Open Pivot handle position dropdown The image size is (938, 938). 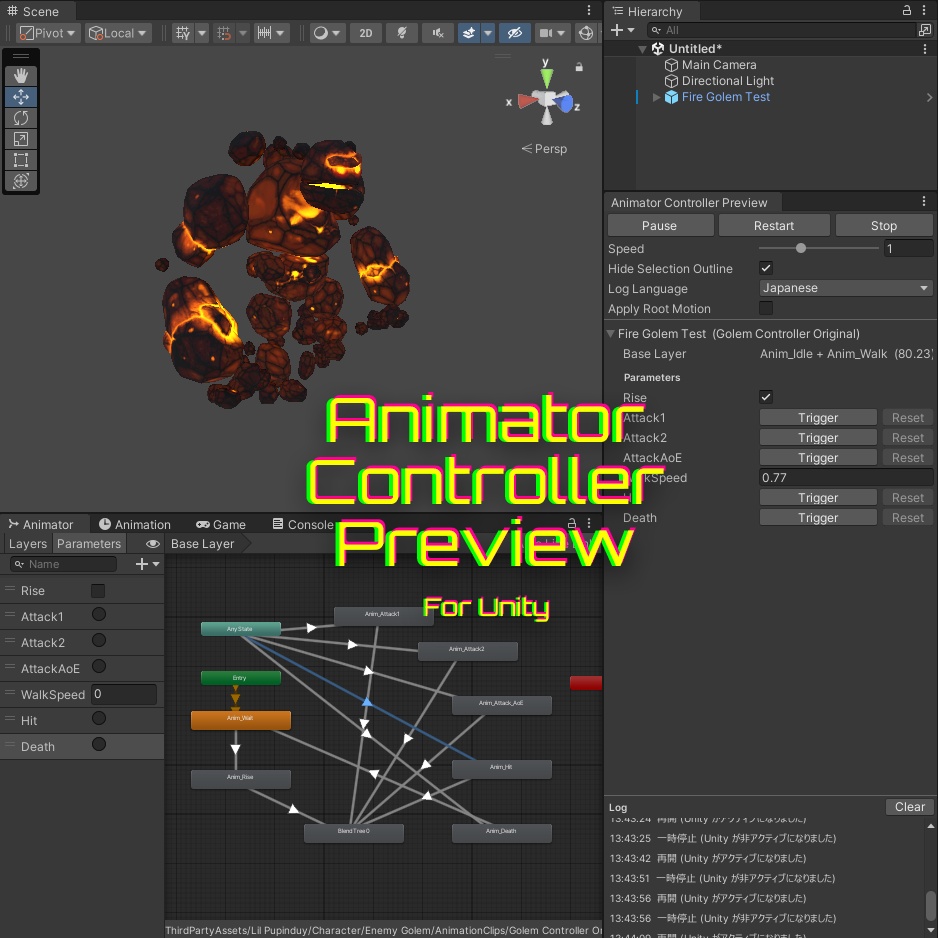pos(48,33)
